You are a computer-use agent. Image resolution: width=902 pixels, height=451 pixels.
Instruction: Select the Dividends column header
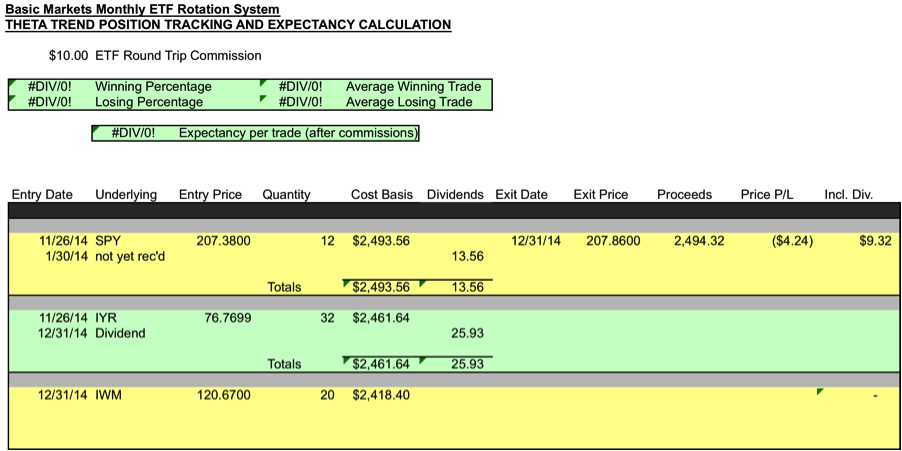455,194
